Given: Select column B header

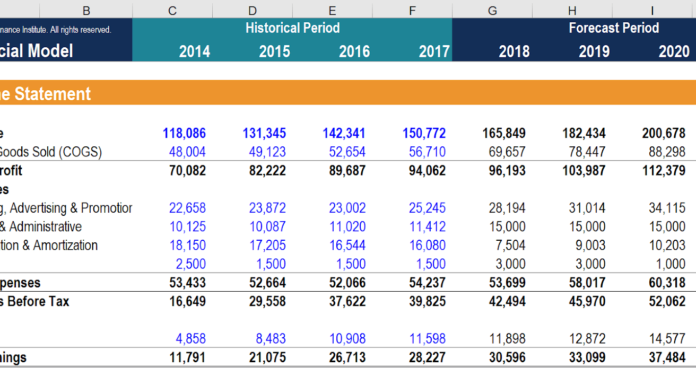Looking at the screenshot, I should pyautogui.click(x=86, y=10).
